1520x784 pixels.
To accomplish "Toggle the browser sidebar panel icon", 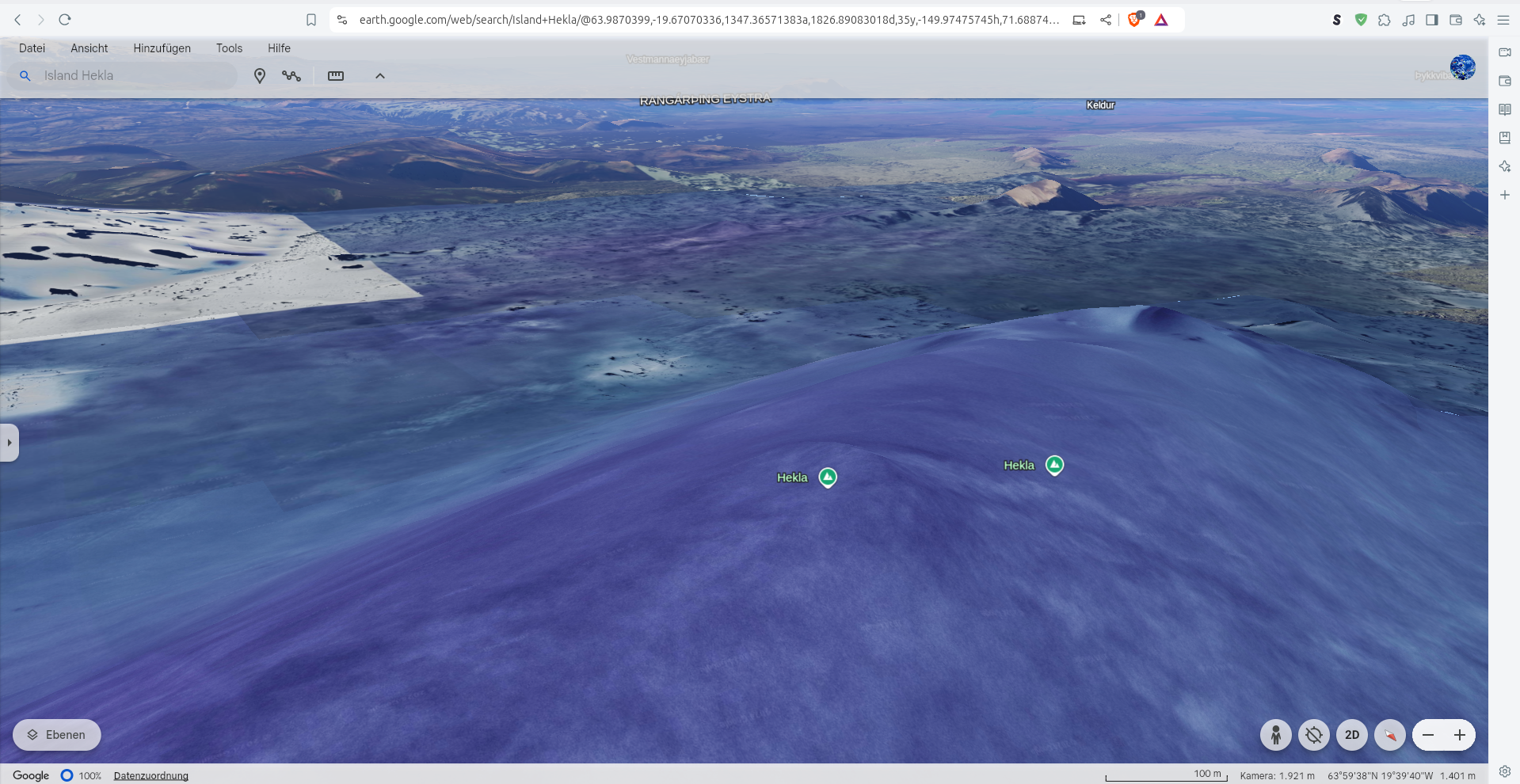I will pyautogui.click(x=1432, y=20).
